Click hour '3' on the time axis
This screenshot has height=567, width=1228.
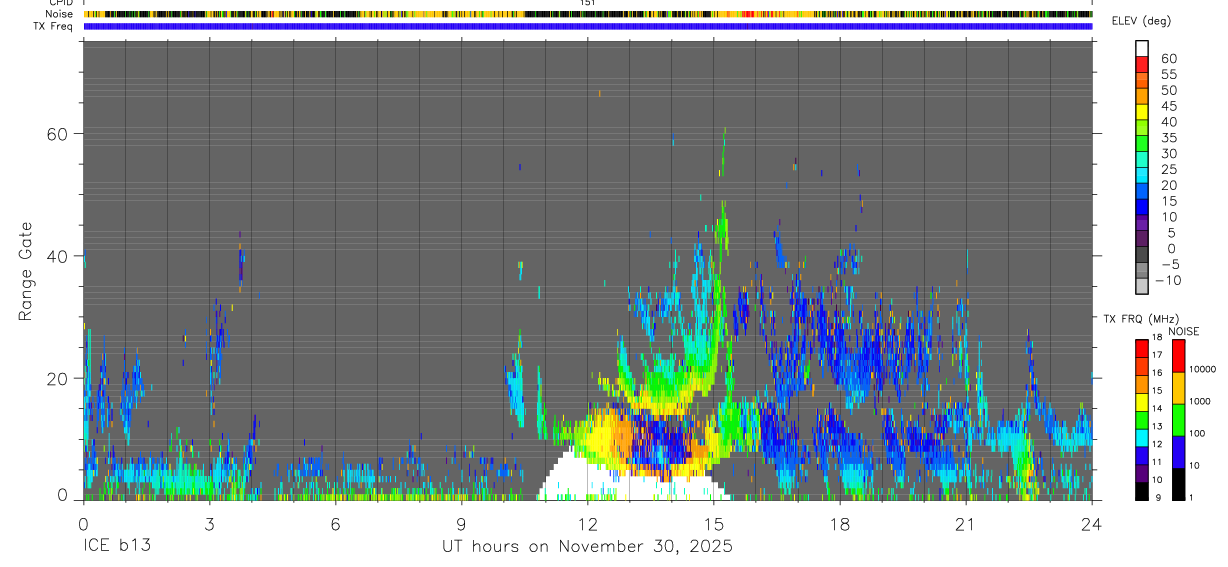209,522
